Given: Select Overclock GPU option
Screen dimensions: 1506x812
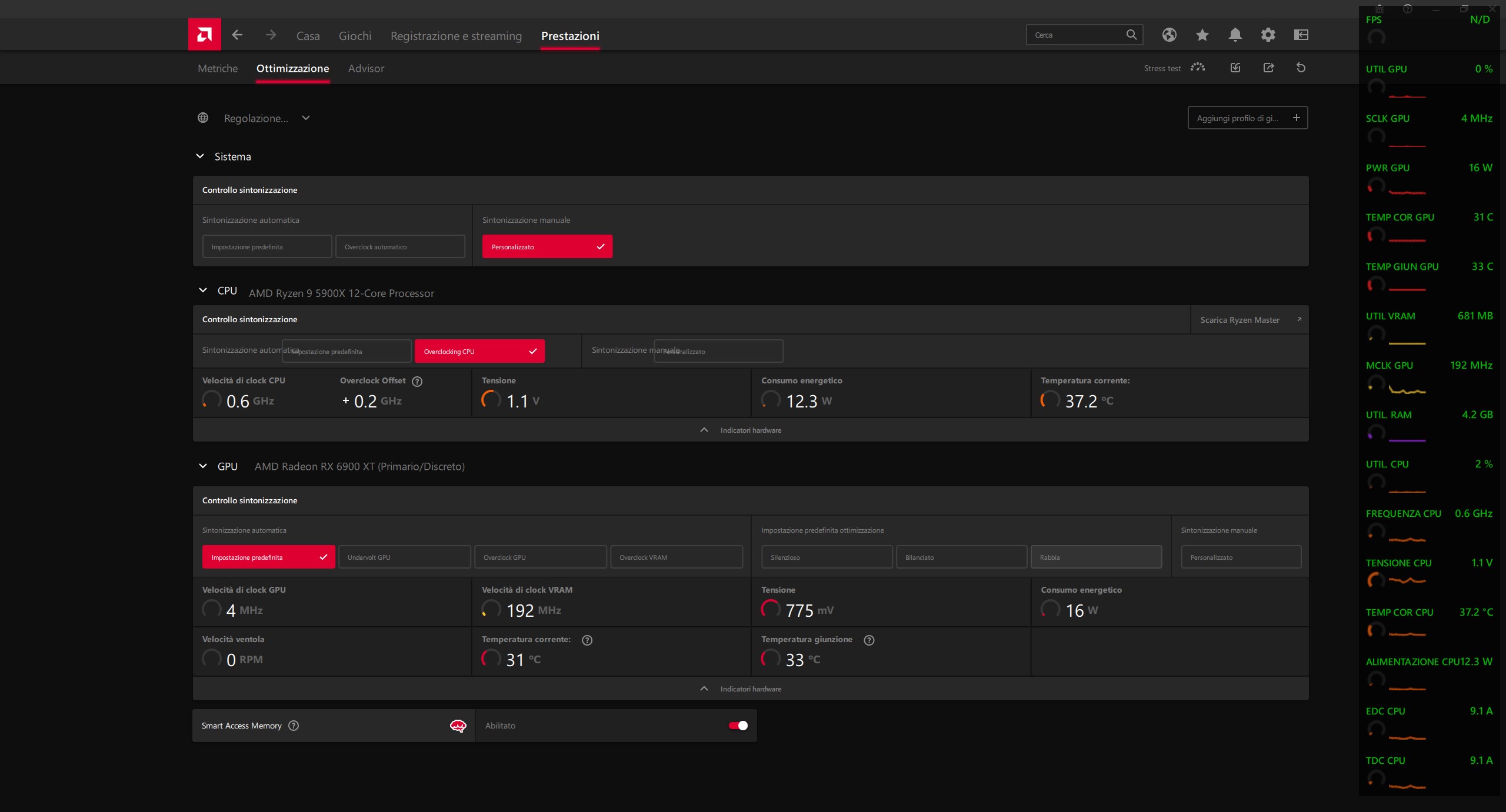Looking at the screenshot, I should point(541,557).
